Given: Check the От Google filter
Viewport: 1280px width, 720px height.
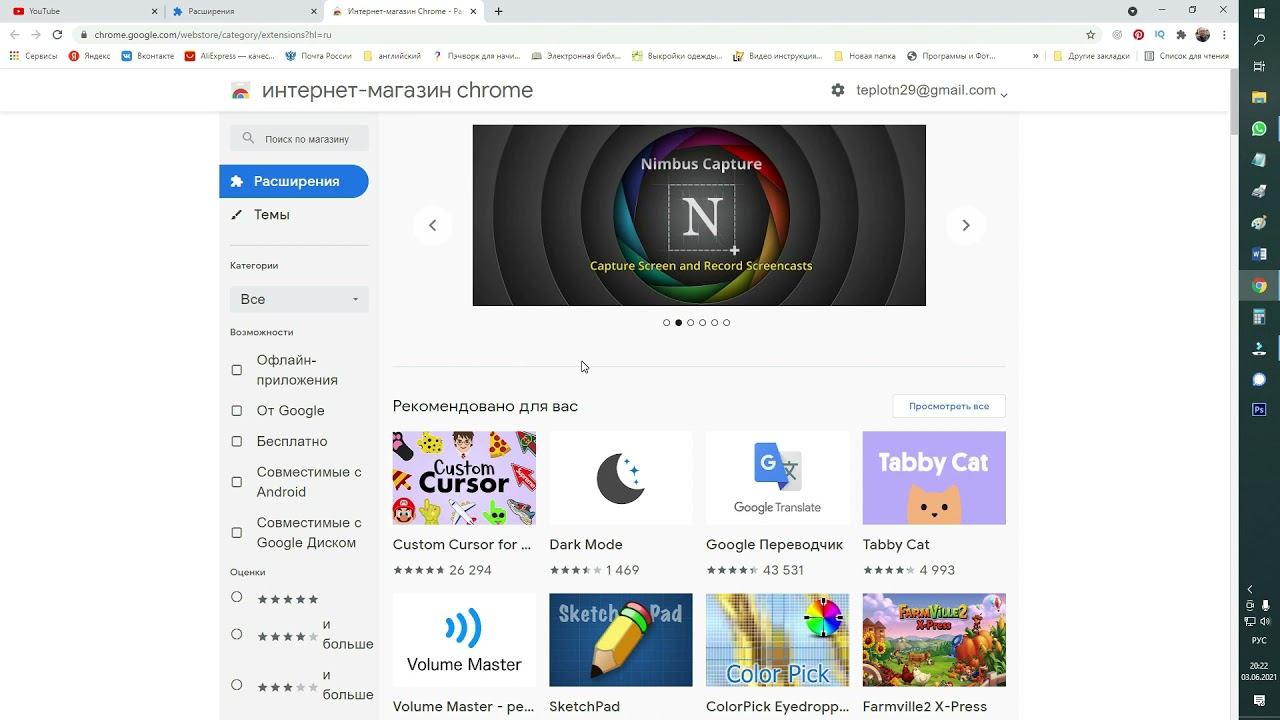Looking at the screenshot, I should (237, 410).
